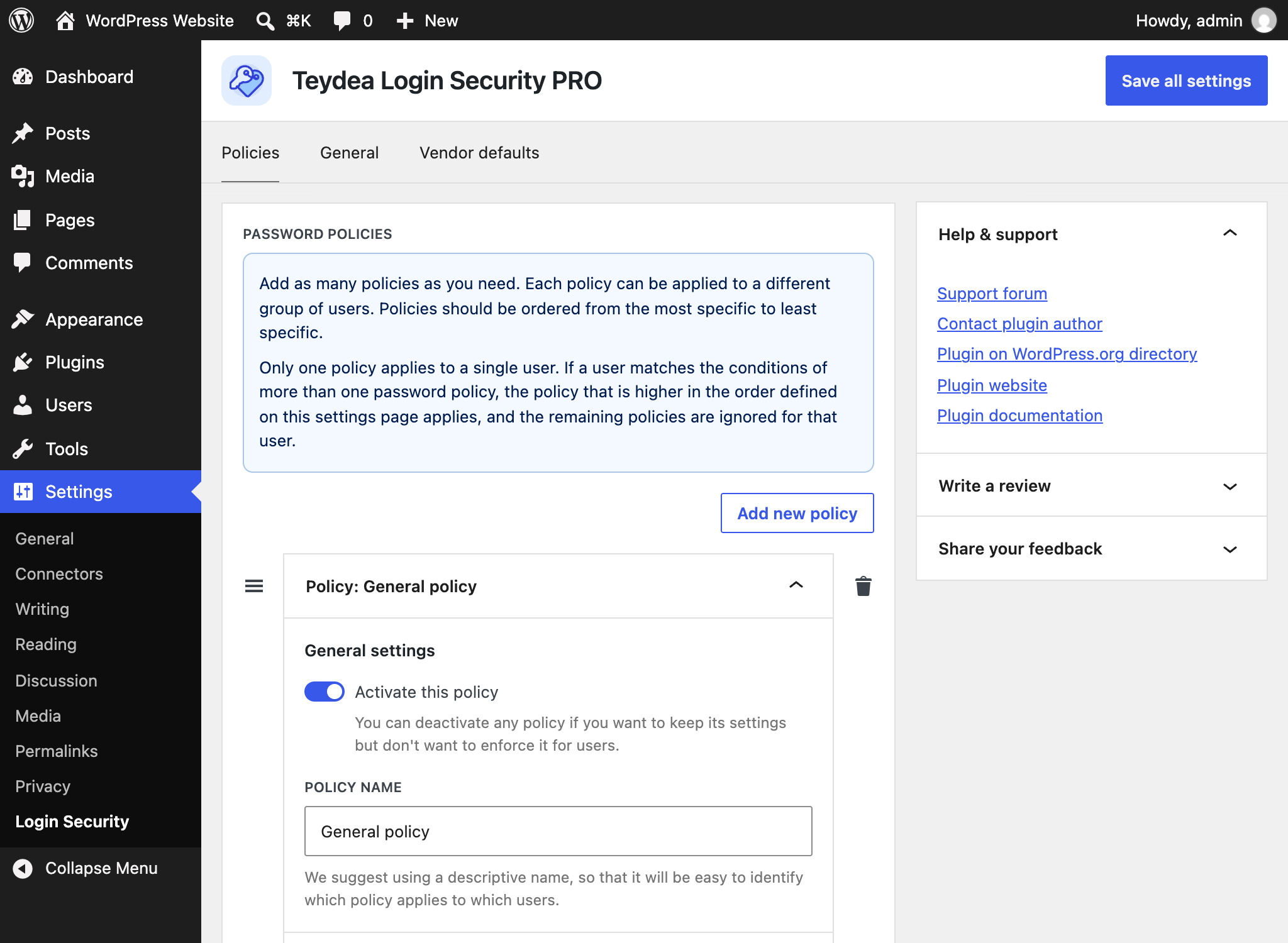Screen dimensions: 1288x943
Task: Click the Appearance brush icon
Action: pyautogui.click(x=23, y=319)
